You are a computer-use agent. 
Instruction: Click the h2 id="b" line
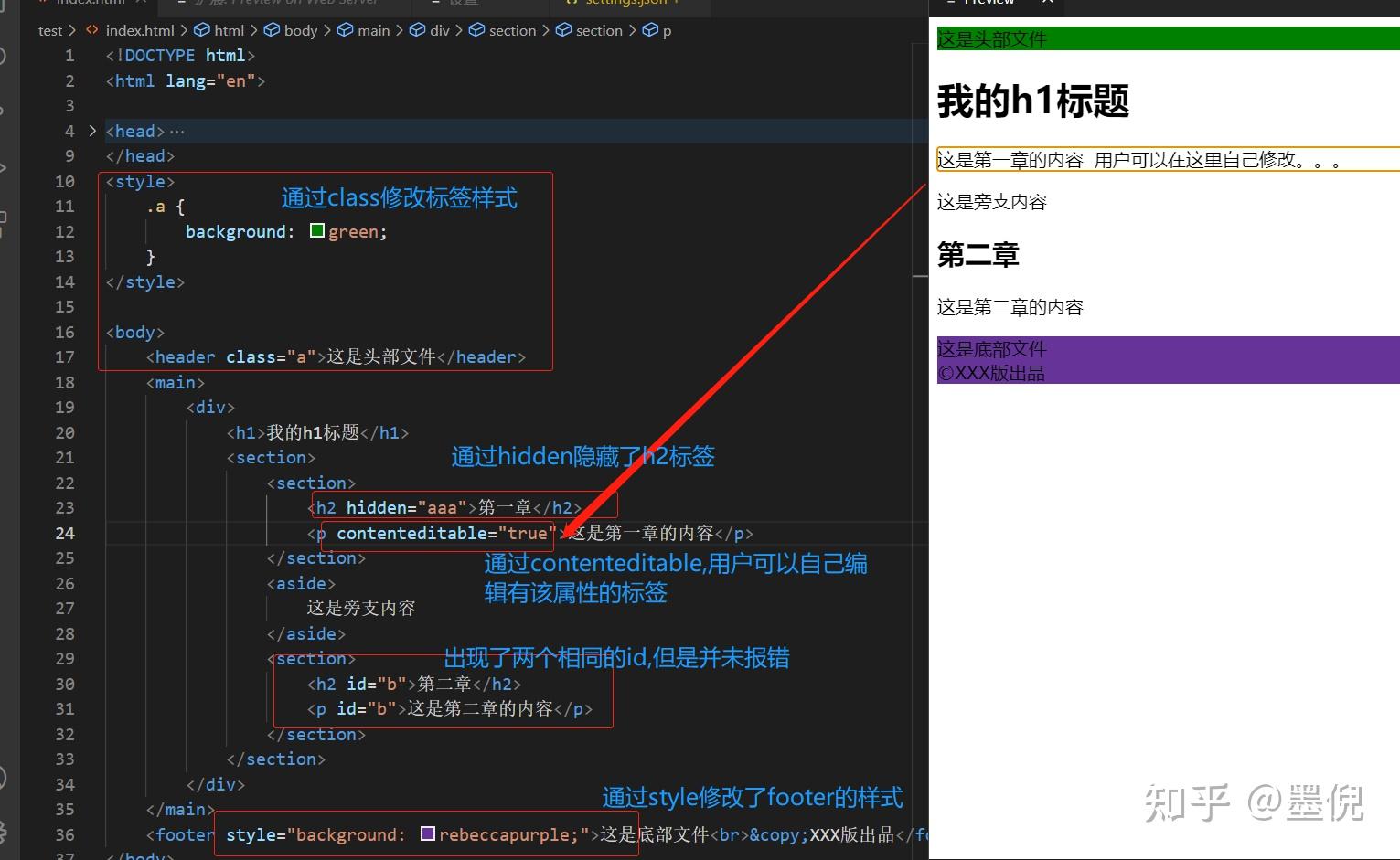point(414,684)
